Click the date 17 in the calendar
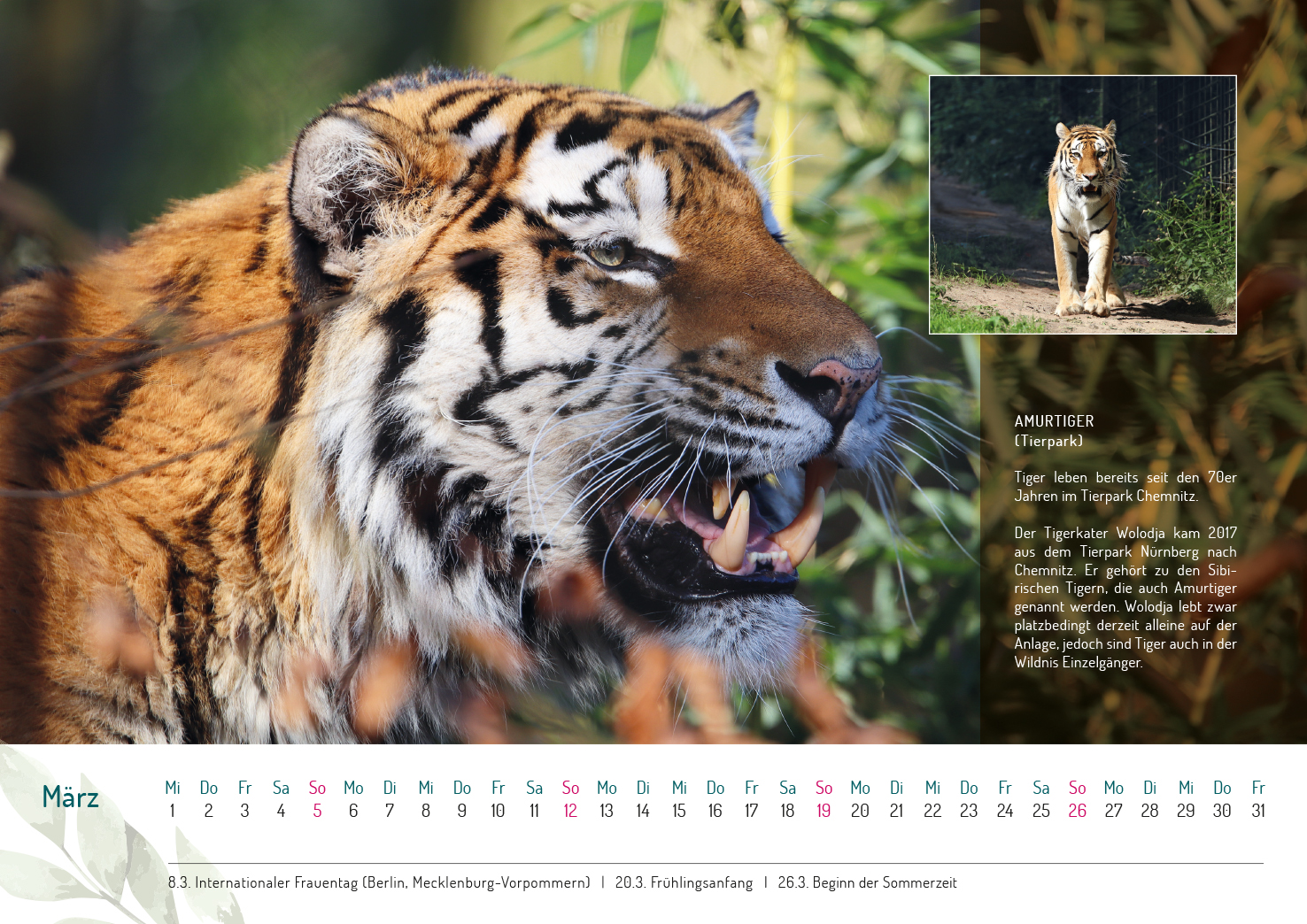The height and width of the screenshot is (924, 1307). pos(751,811)
